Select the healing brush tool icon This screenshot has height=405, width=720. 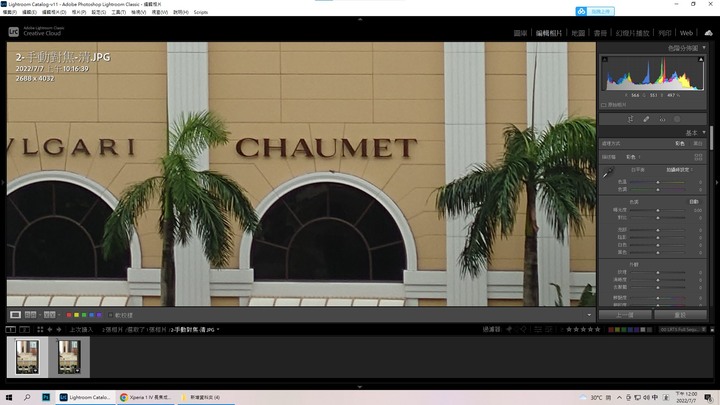(646, 119)
